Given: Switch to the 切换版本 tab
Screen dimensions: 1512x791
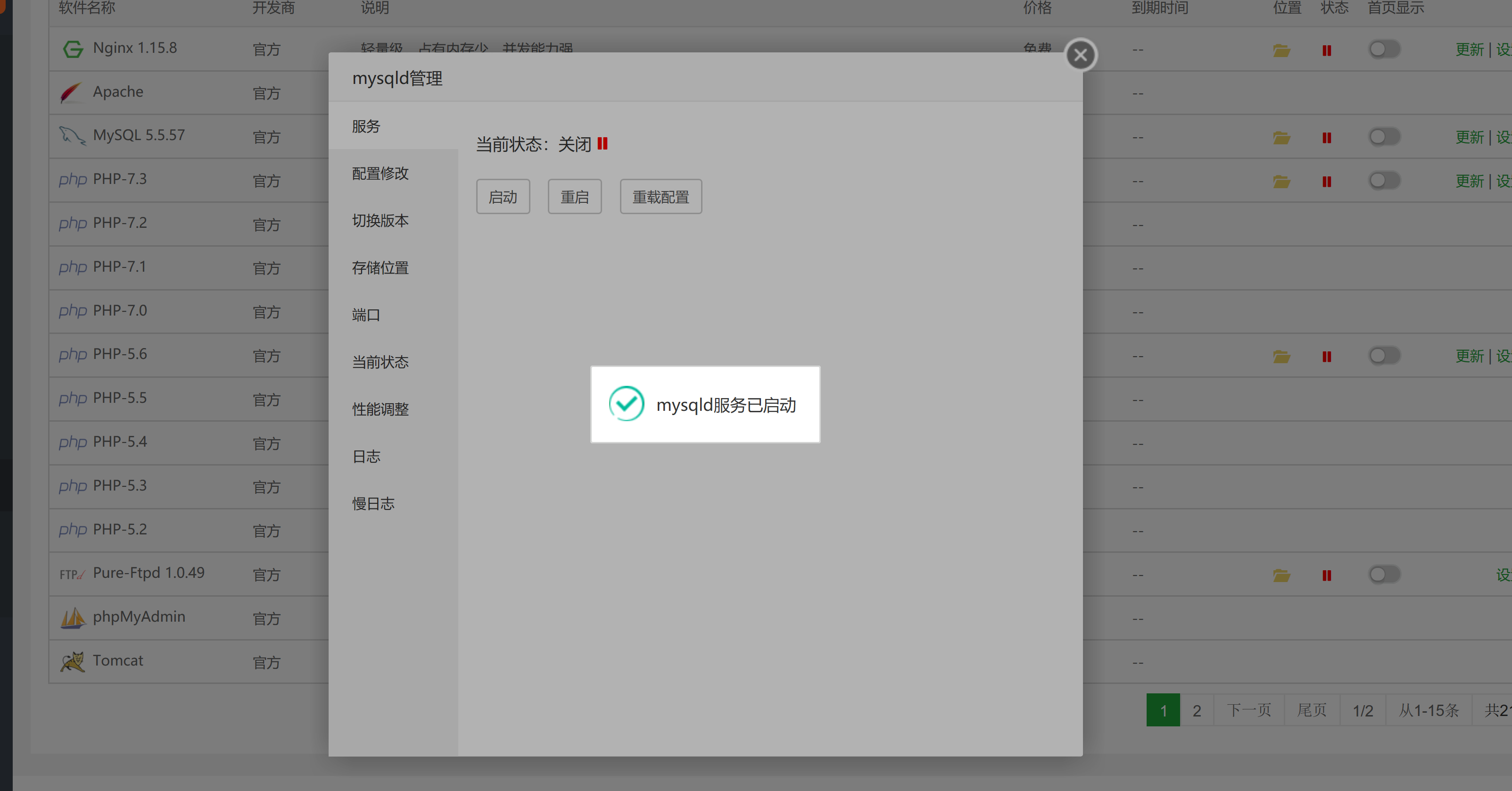Looking at the screenshot, I should pyautogui.click(x=380, y=221).
